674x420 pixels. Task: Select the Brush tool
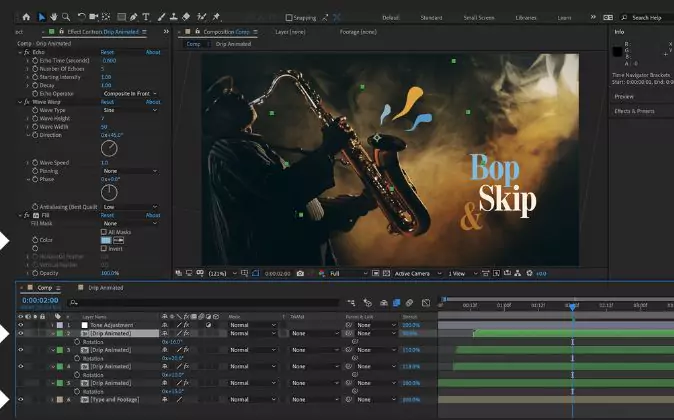161,17
